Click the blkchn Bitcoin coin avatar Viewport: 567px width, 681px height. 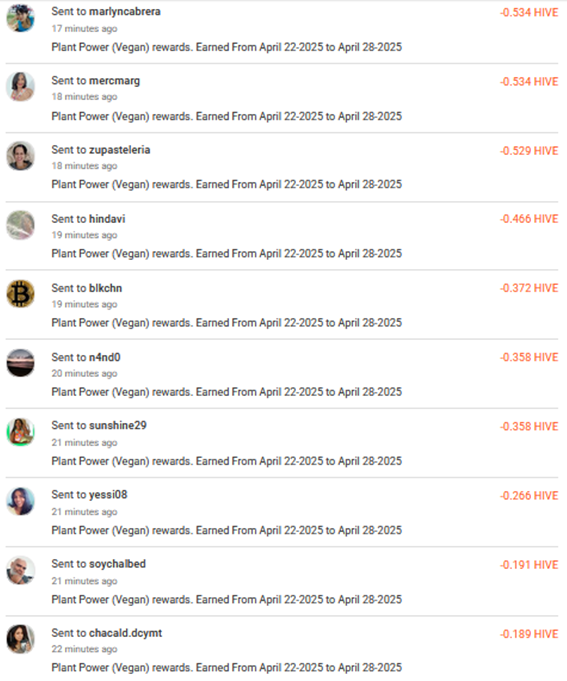click(20, 294)
